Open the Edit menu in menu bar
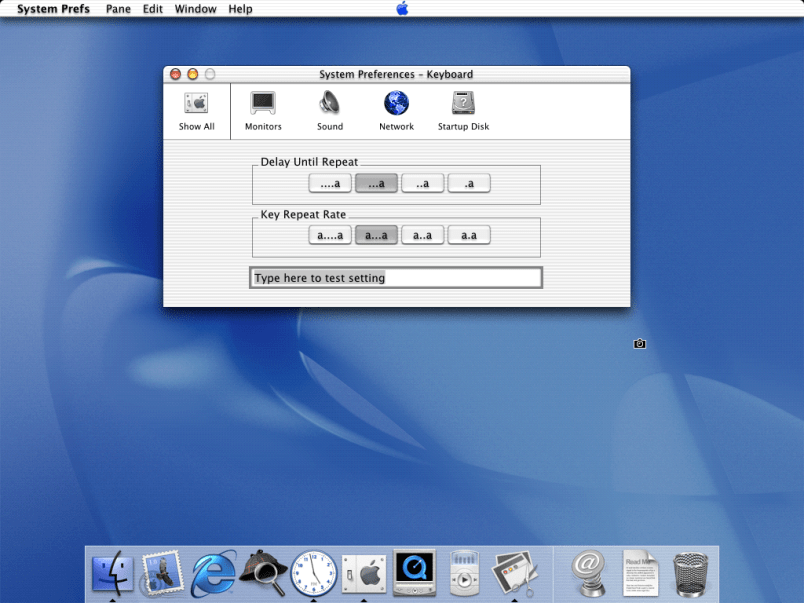 152,9
